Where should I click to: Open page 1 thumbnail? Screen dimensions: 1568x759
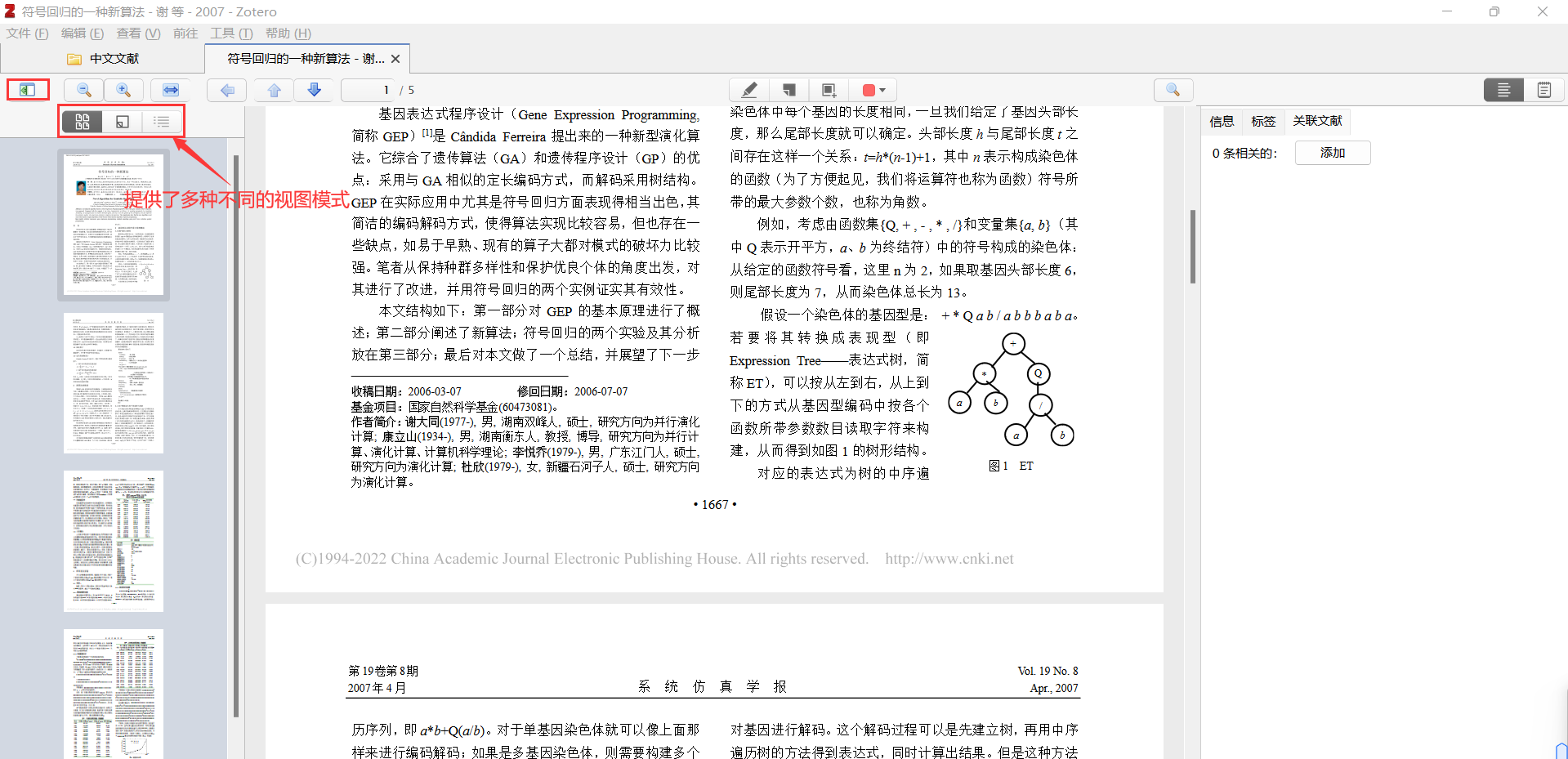point(114,225)
